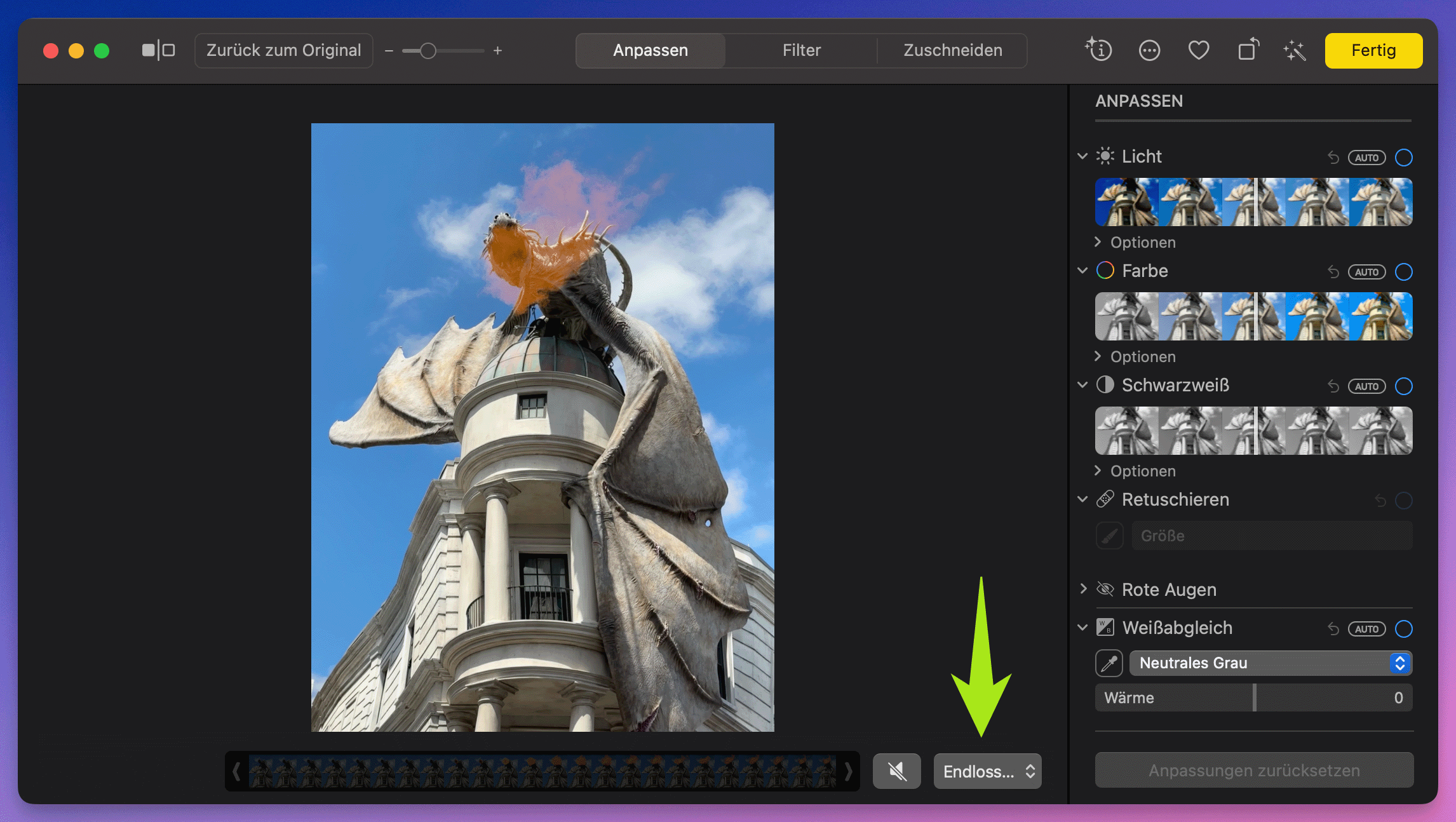Screen dimensions: 1456x822
Task: Undo the Schwarzweiß adjustment
Action: (x=1333, y=386)
